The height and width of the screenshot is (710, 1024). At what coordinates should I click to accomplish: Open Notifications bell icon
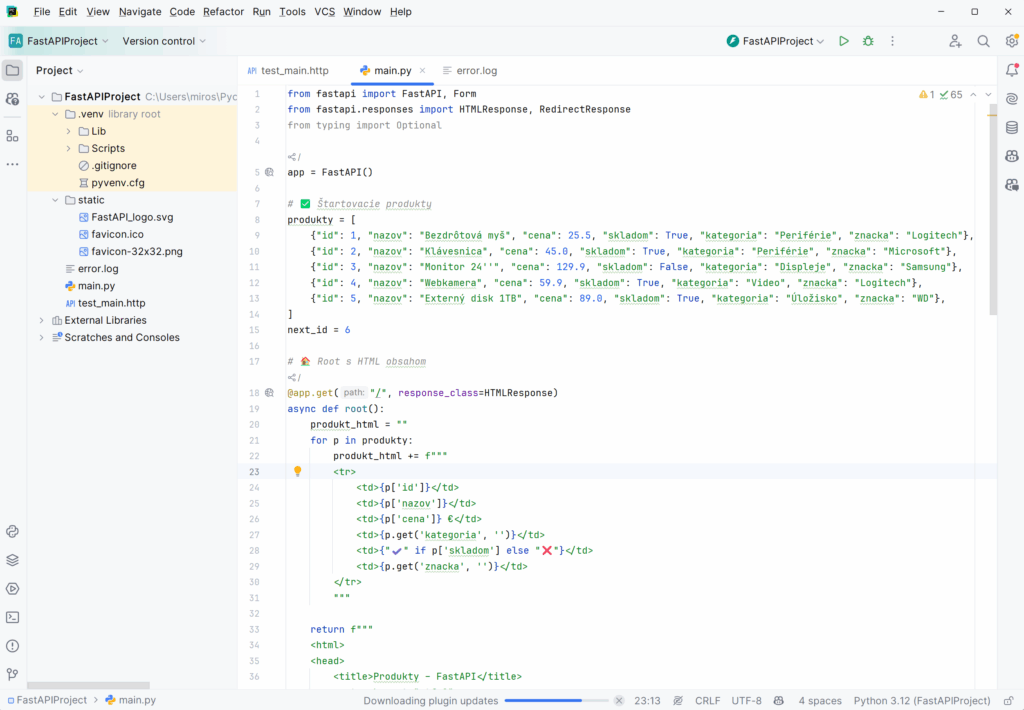click(x=1012, y=71)
